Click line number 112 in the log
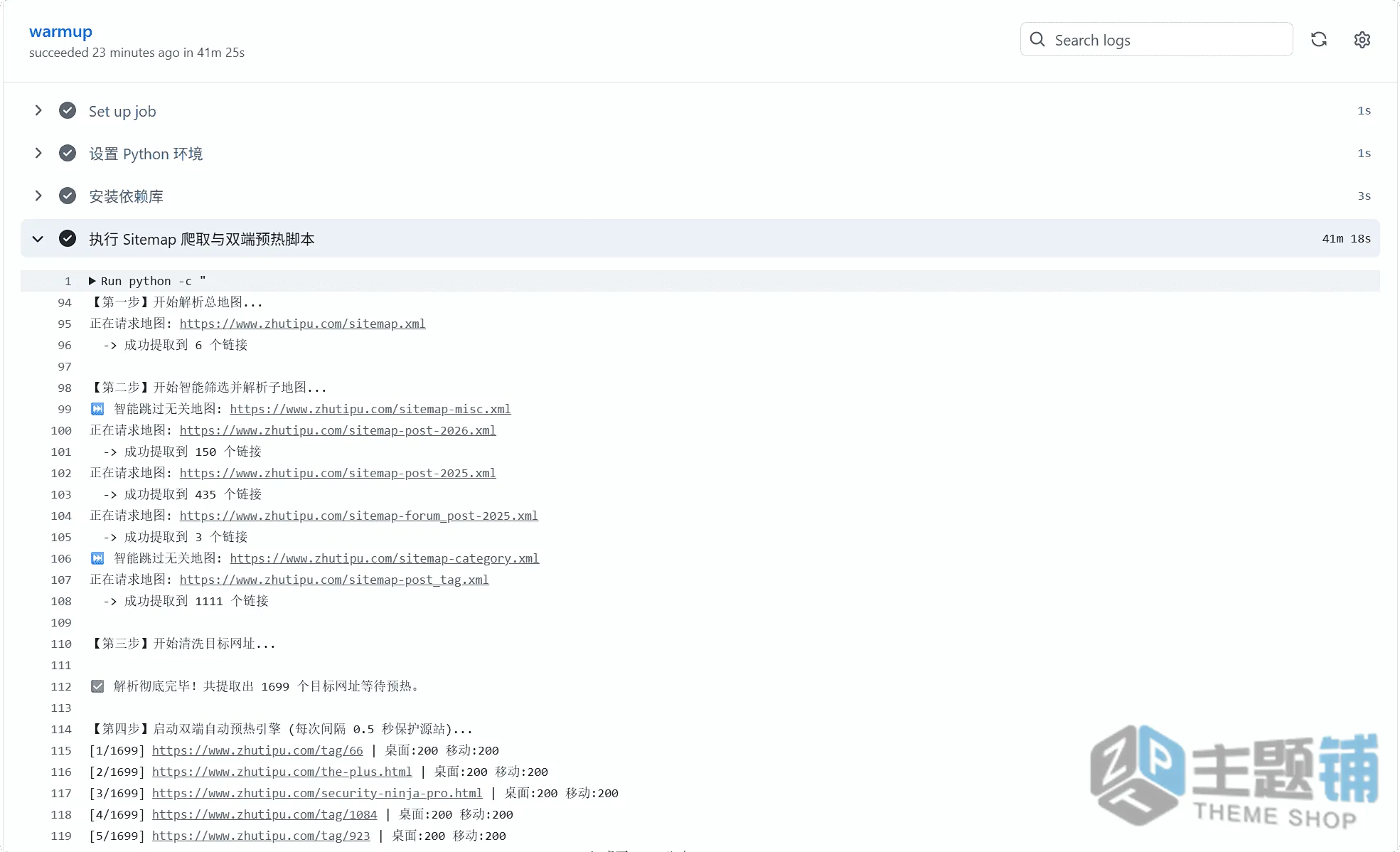 [61, 686]
